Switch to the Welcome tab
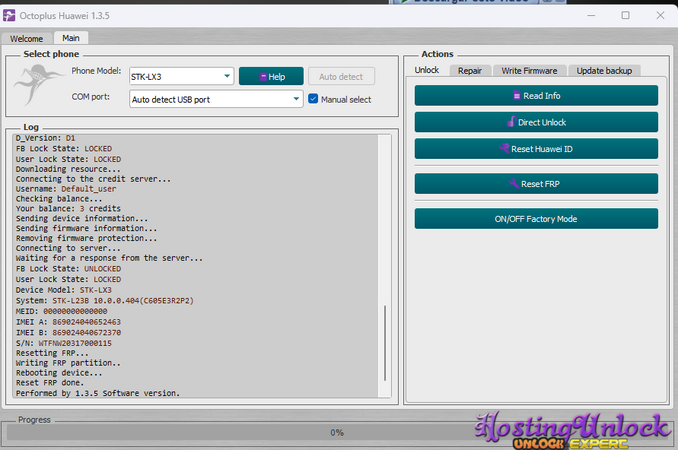 pos(26,38)
